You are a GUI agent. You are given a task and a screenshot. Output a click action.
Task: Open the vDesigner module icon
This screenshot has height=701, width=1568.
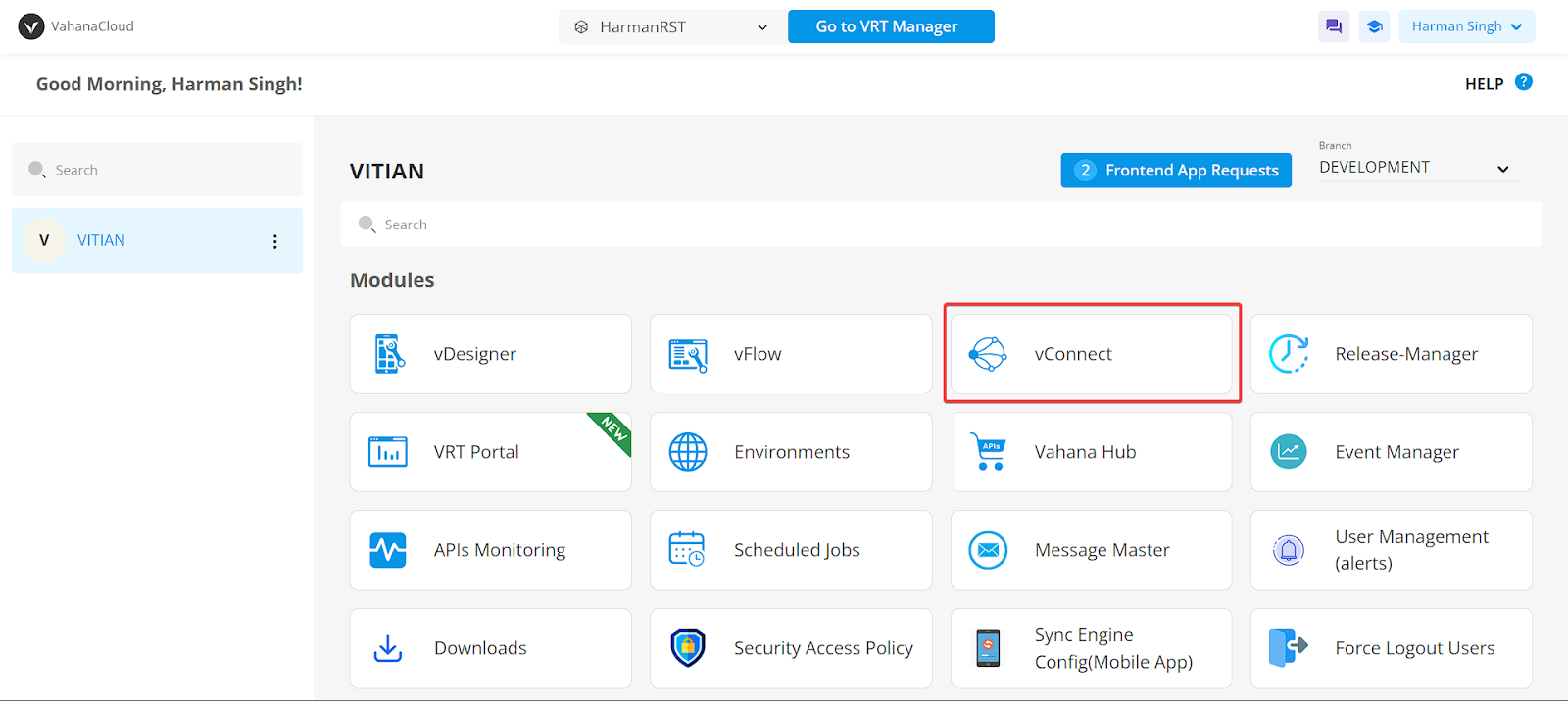(389, 354)
